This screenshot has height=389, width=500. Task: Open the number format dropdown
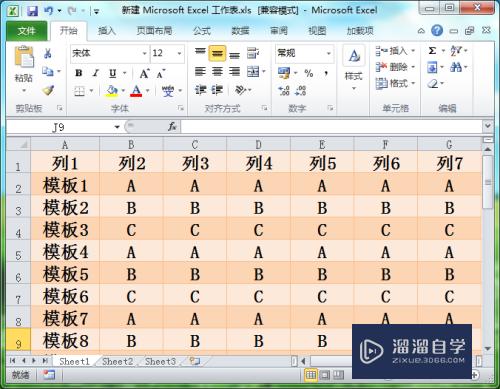(329, 53)
